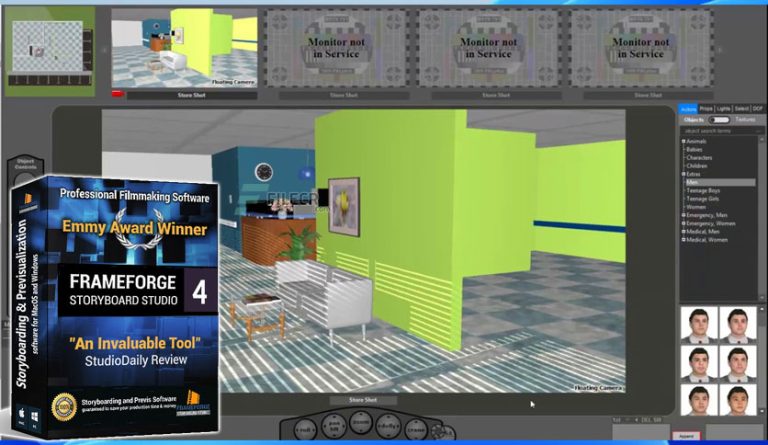Click the dolly camera control knob

388,426
